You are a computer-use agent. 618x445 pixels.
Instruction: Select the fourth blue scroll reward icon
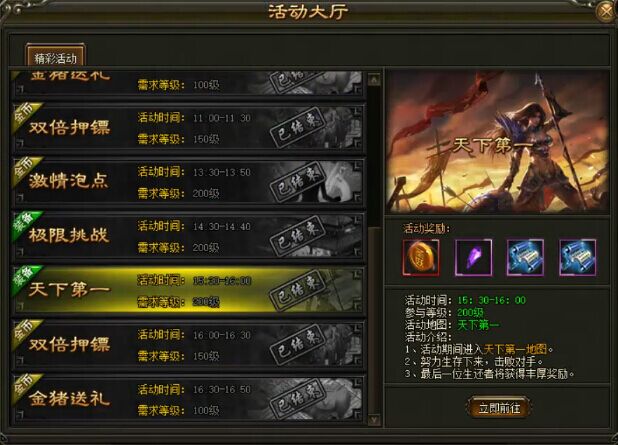[578, 257]
